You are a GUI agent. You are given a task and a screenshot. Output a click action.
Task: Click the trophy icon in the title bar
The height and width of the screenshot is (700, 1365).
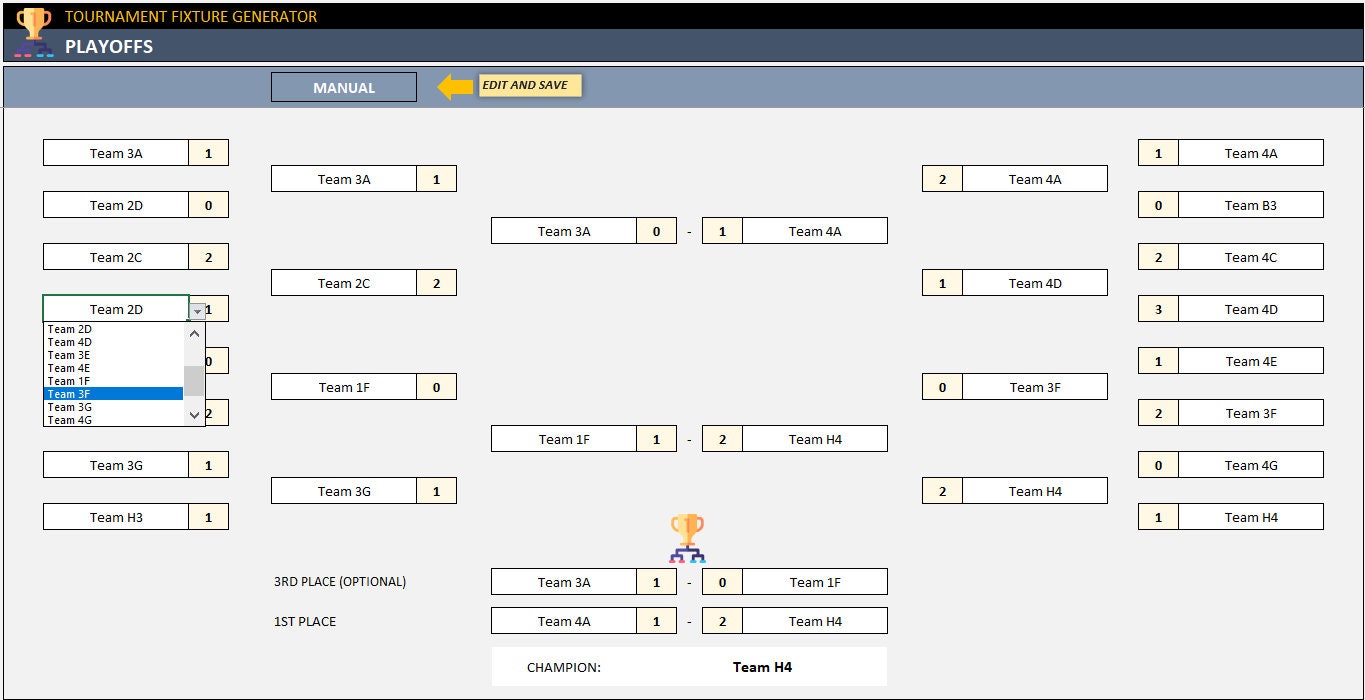[36, 16]
